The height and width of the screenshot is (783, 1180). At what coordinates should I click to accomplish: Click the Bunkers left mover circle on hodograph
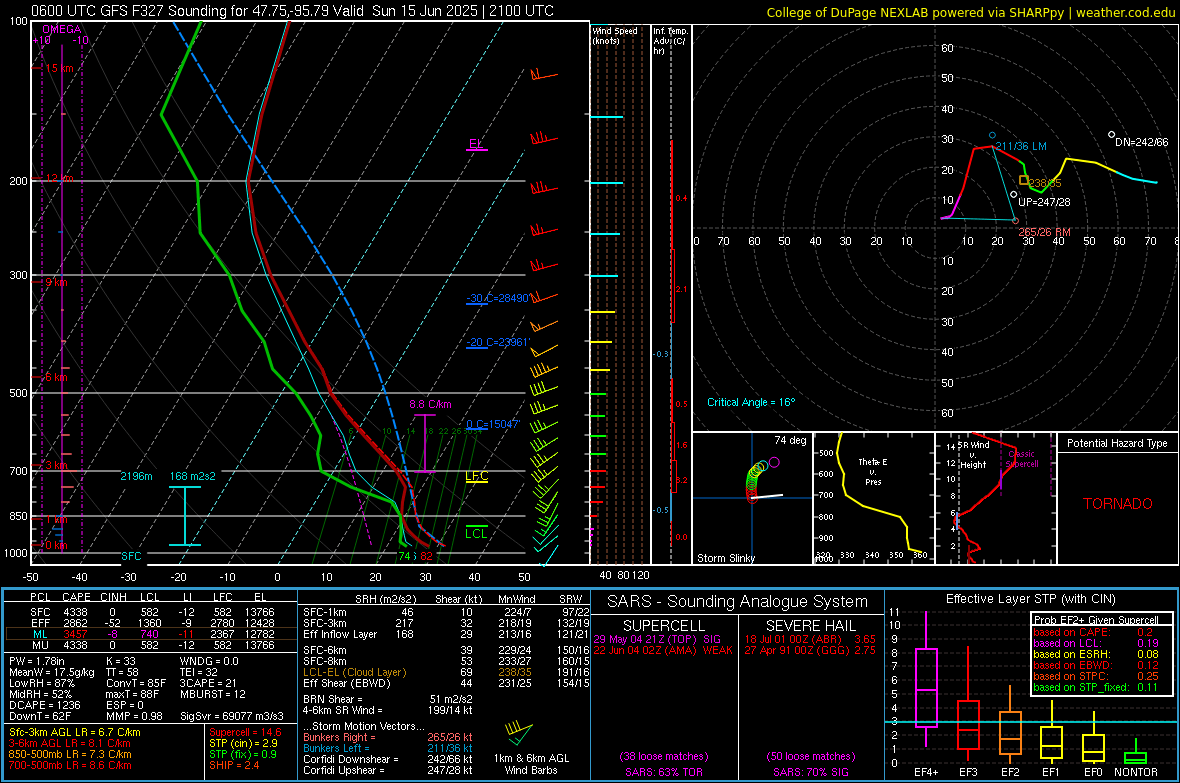pyautogui.click(x=993, y=136)
